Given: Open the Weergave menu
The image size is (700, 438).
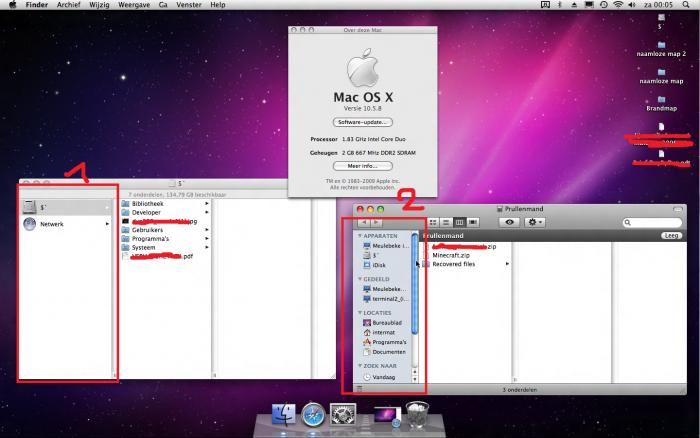Looking at the screenshot, I should (134, 5).
